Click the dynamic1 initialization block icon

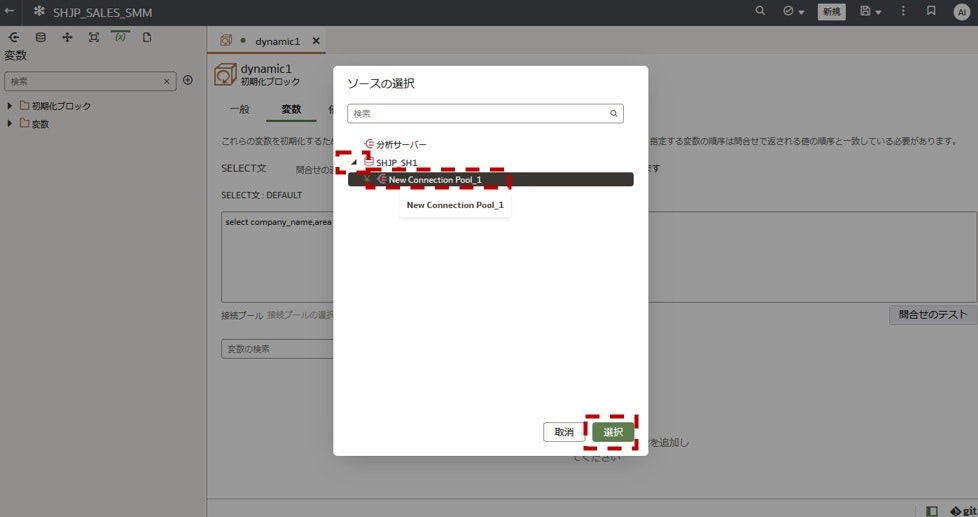[x=225, y=75]
